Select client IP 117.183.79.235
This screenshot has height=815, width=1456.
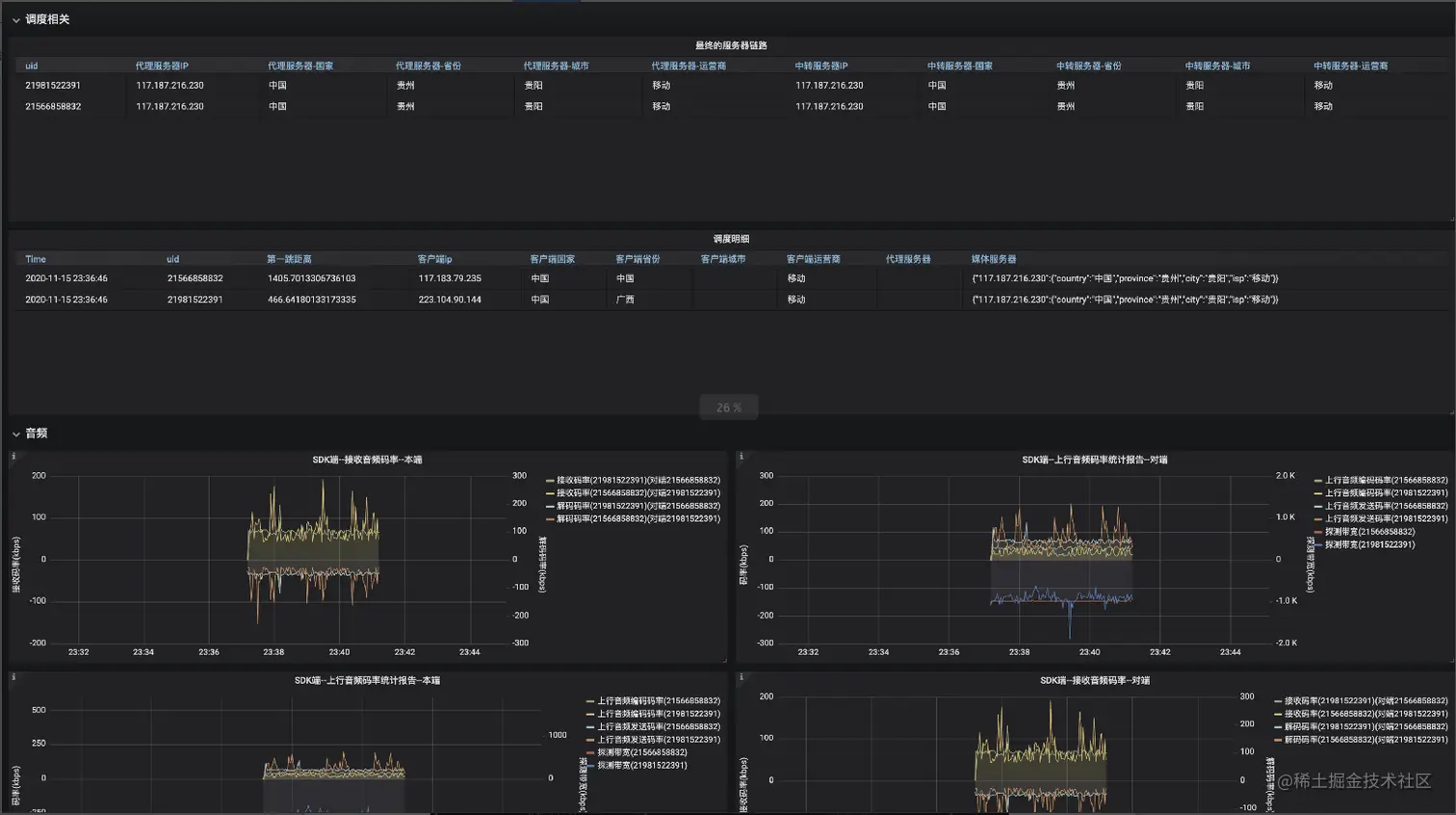click(x=450, y=278)
